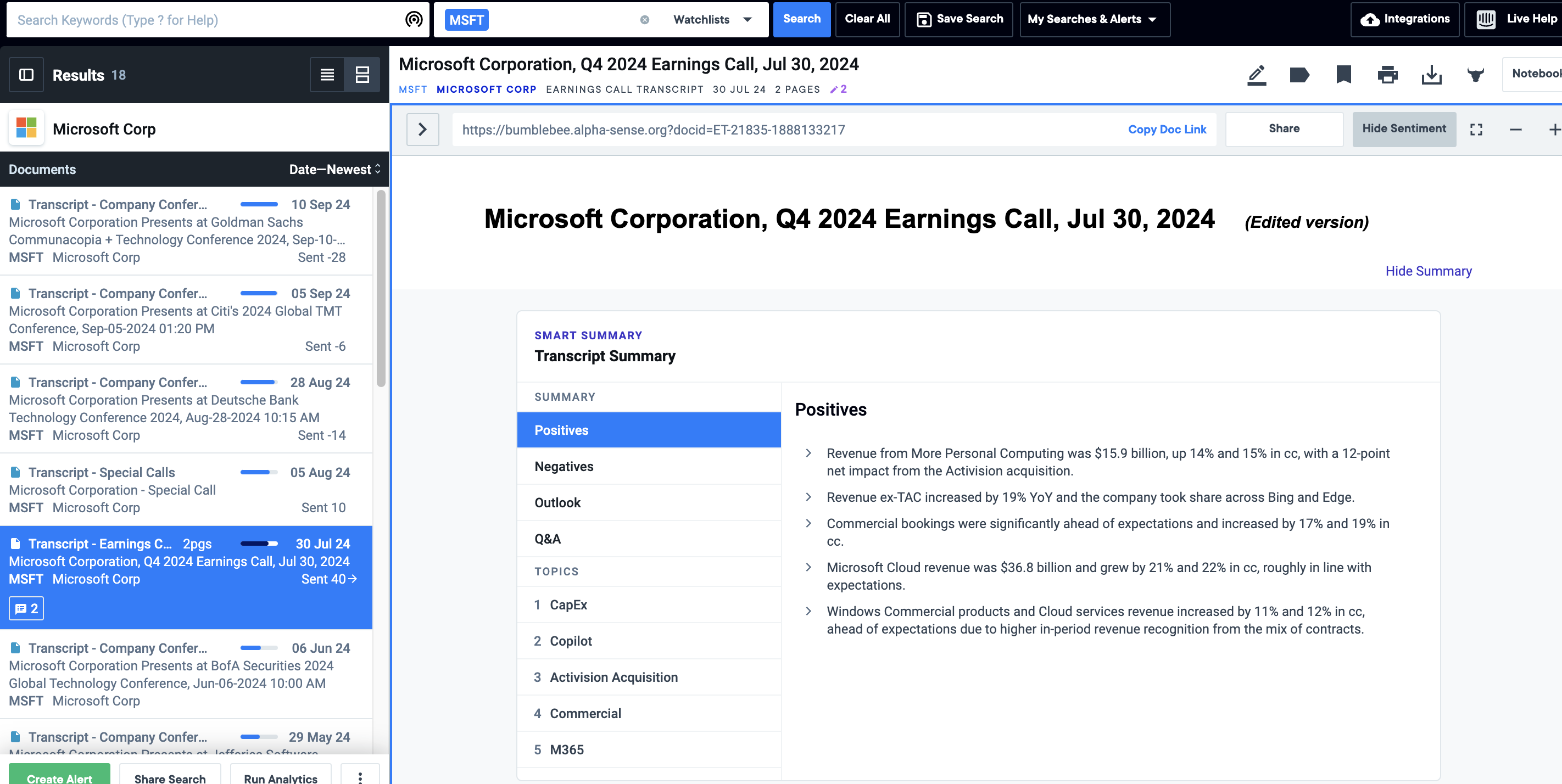This screenshot has width=1562, height=784.
Task: Click the Share button
Action: (1284, 128)
